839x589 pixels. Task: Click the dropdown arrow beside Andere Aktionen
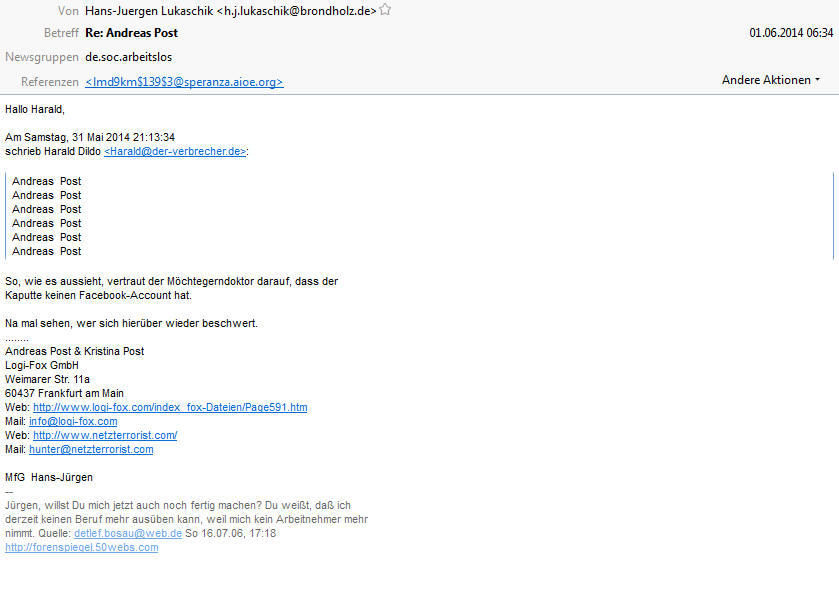click(817, 80)
